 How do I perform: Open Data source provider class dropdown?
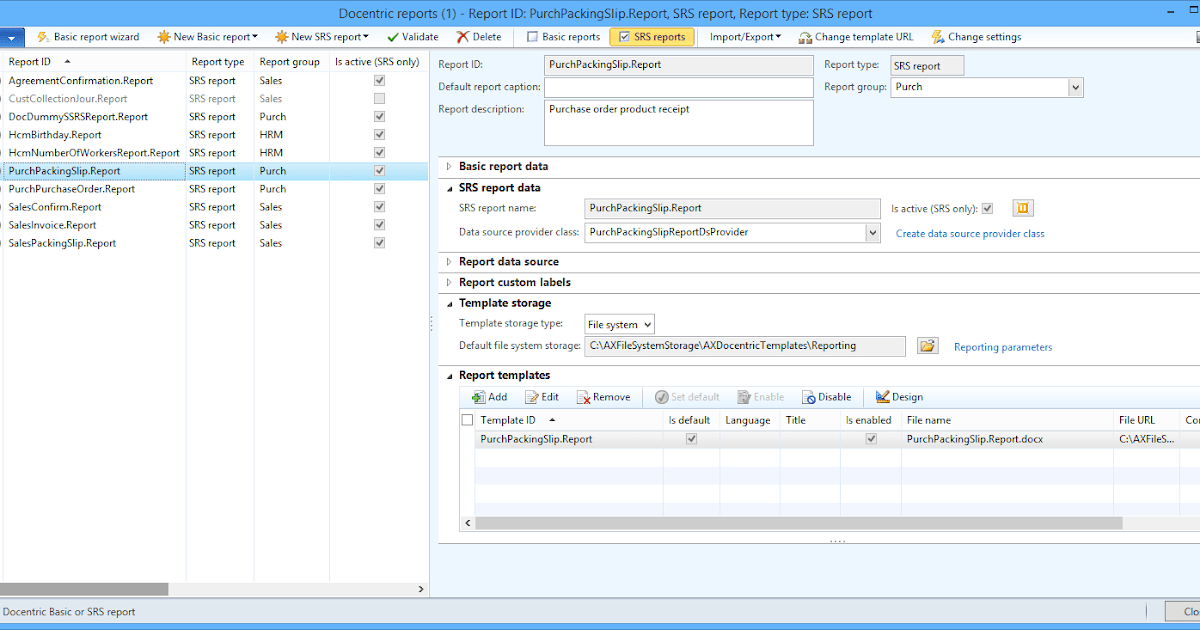(873, 233)
